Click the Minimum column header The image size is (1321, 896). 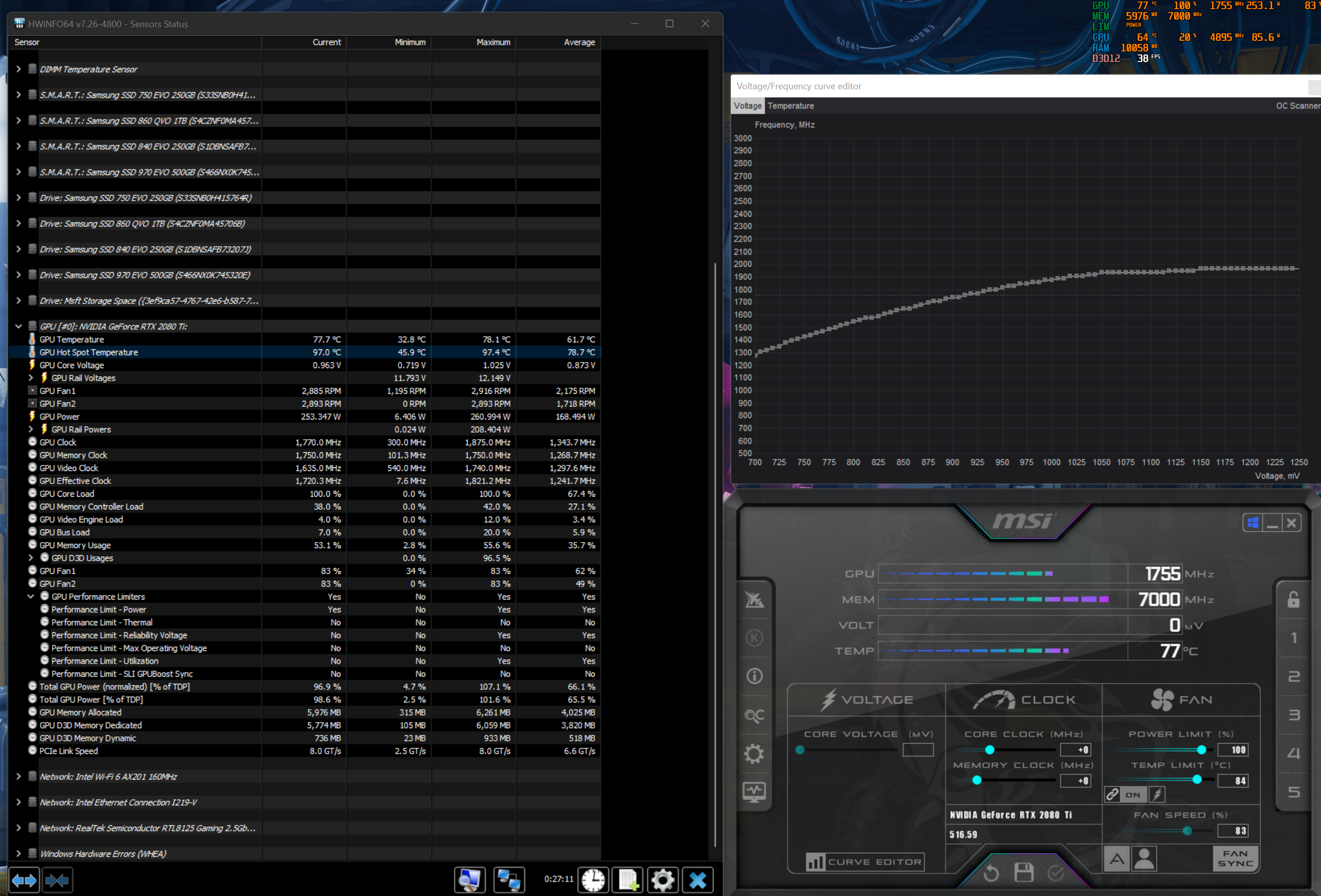[x=389, y=43]
